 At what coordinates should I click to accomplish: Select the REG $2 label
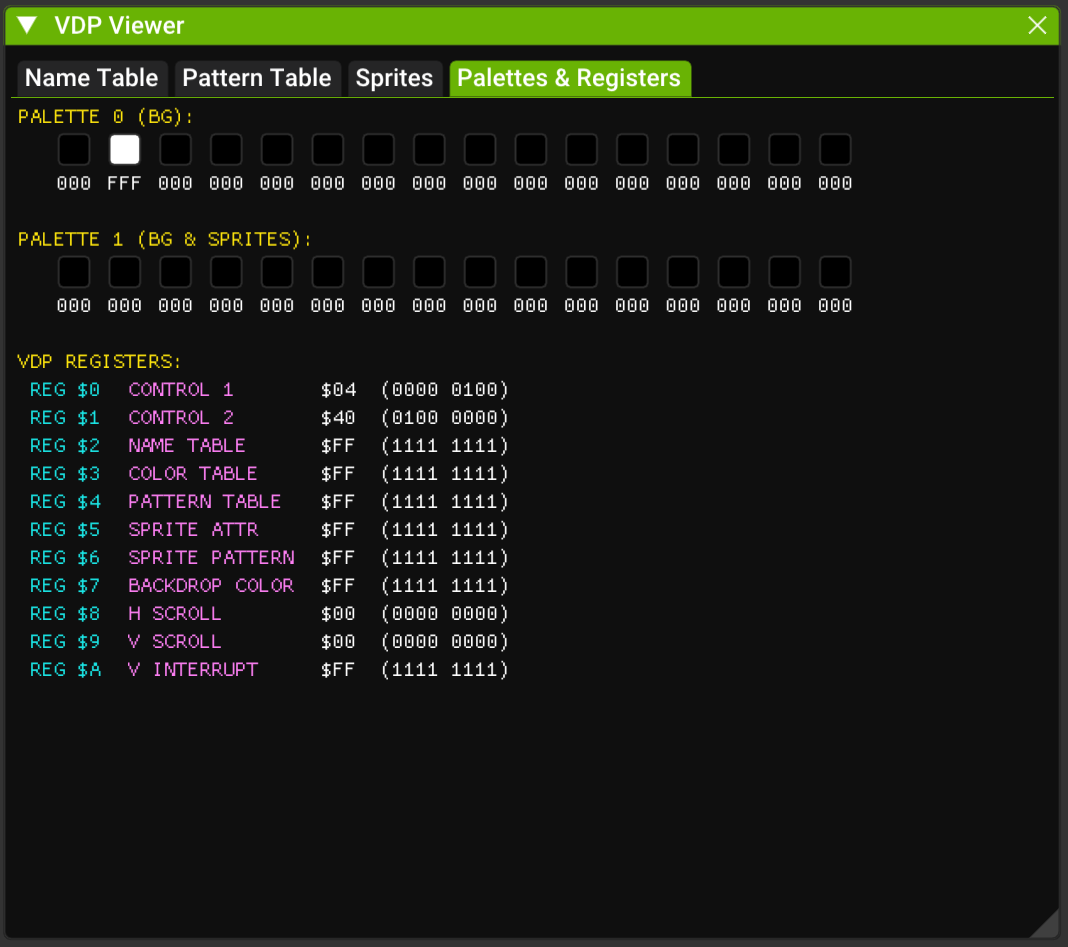(65, 446)
